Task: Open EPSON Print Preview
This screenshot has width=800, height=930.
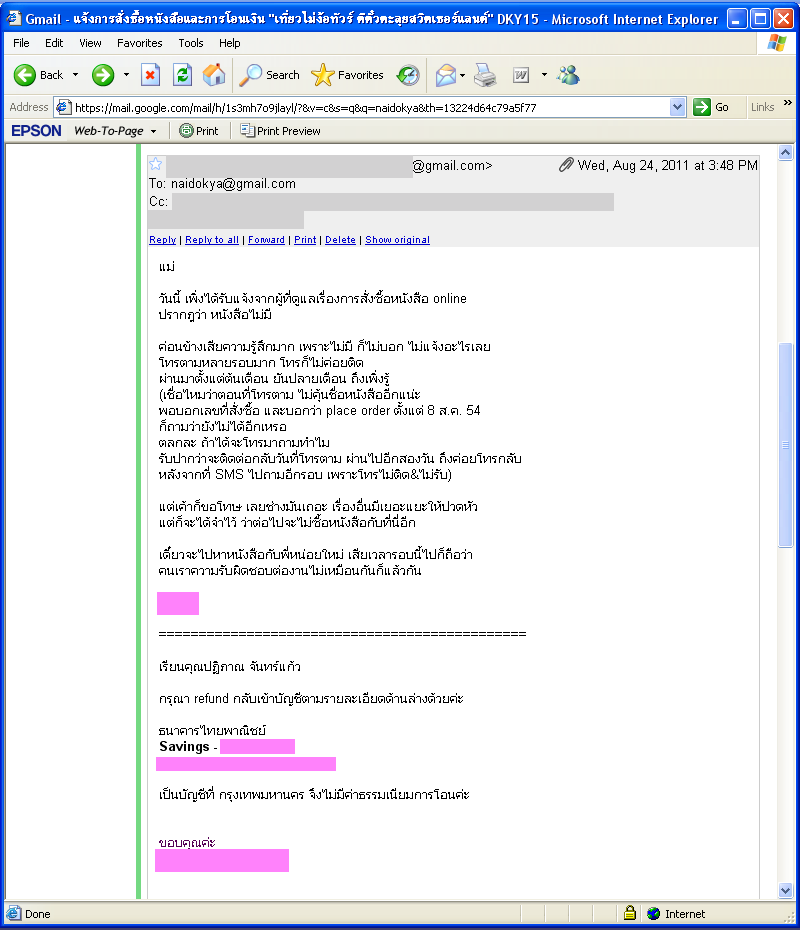Action: tap(281, 130)
